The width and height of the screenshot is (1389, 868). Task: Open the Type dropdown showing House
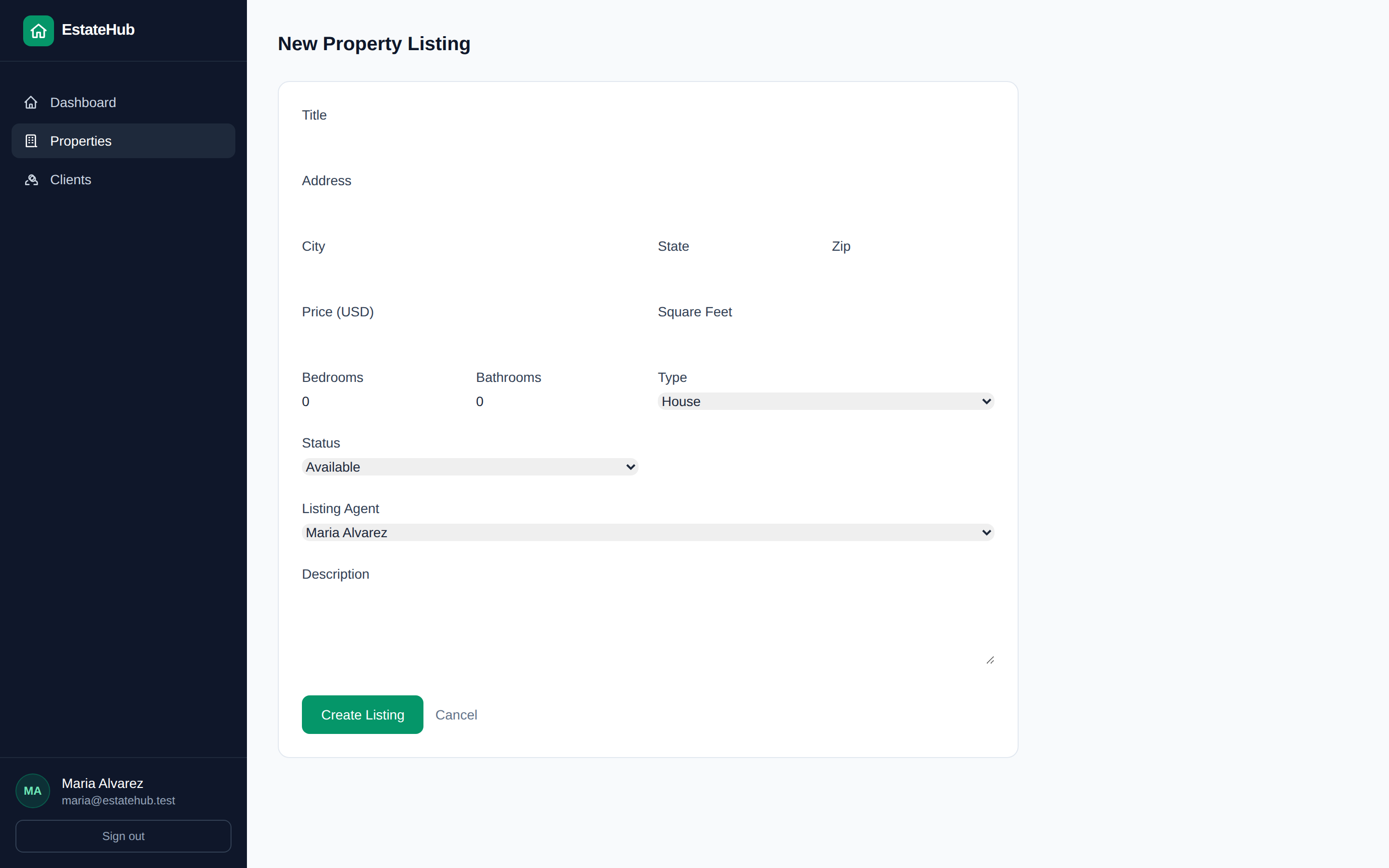coord(825,401)
